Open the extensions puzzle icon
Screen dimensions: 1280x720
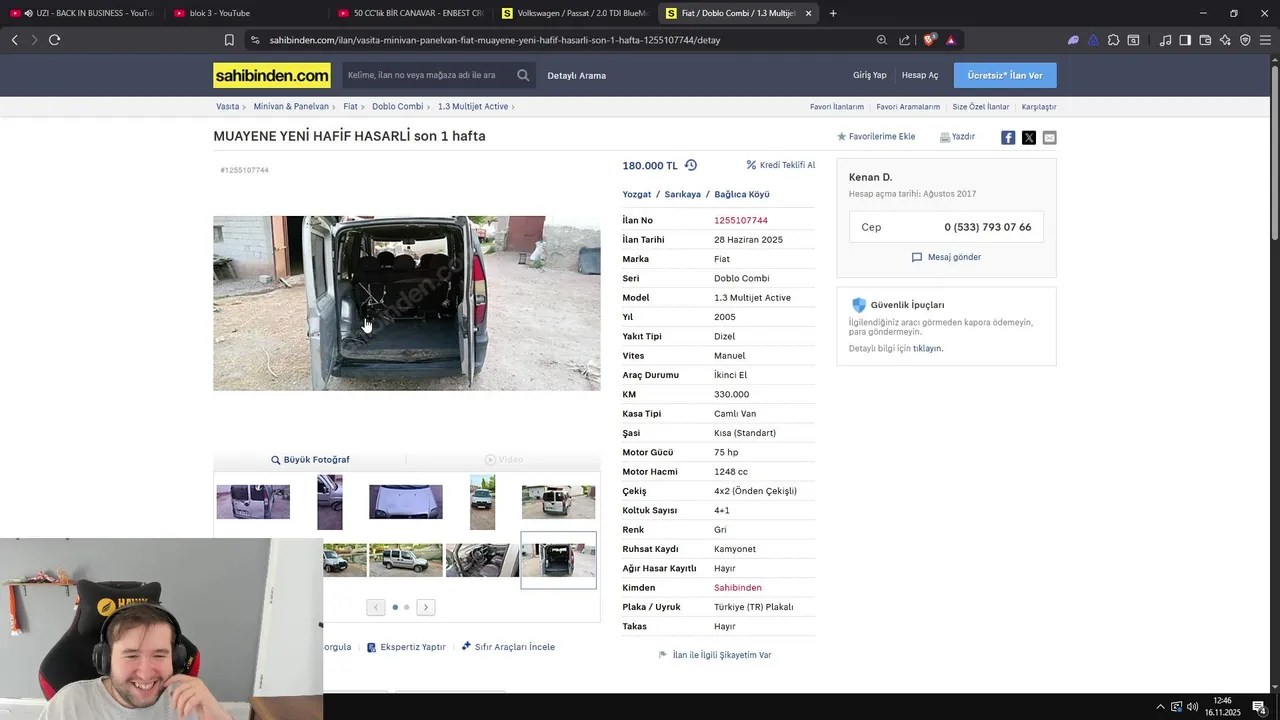point(1113,40)
